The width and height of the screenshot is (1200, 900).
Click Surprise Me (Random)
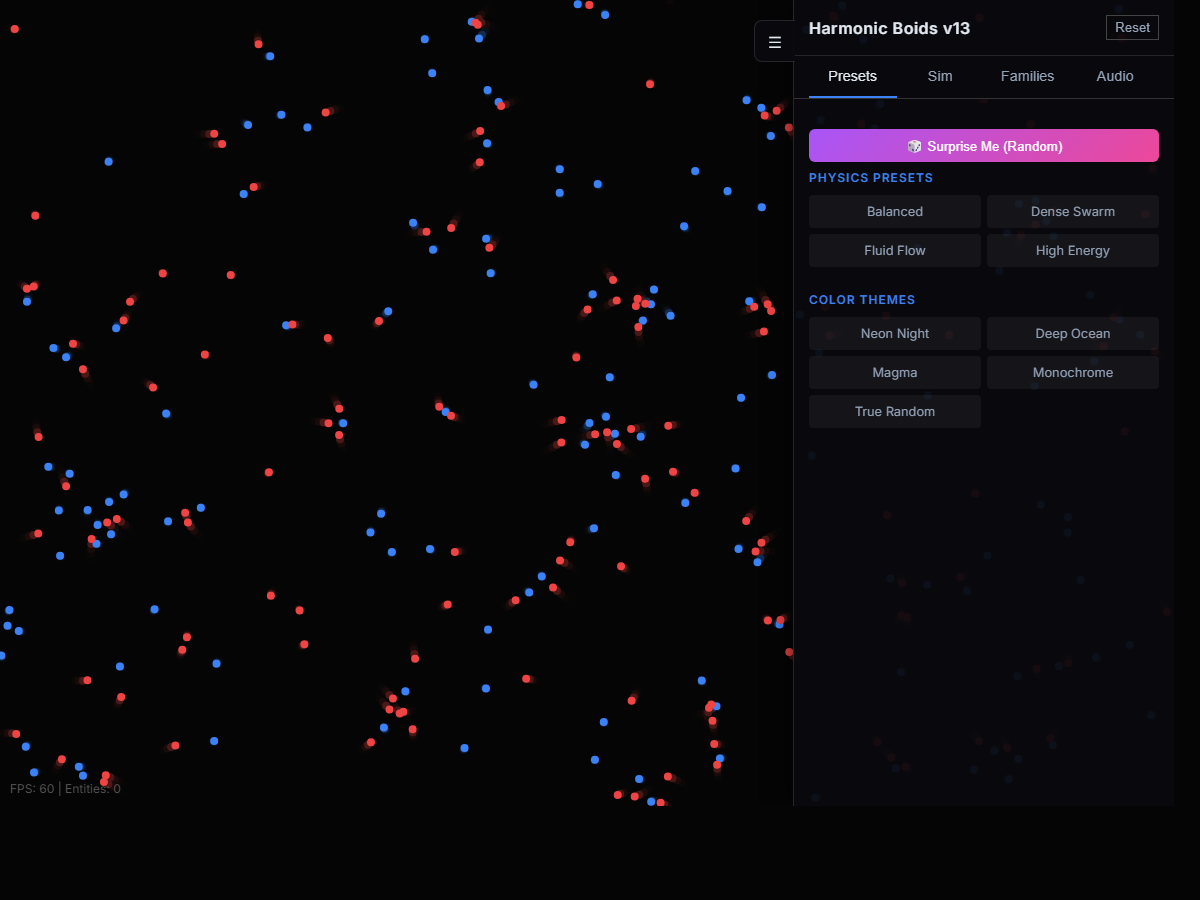tap(983, 145)
